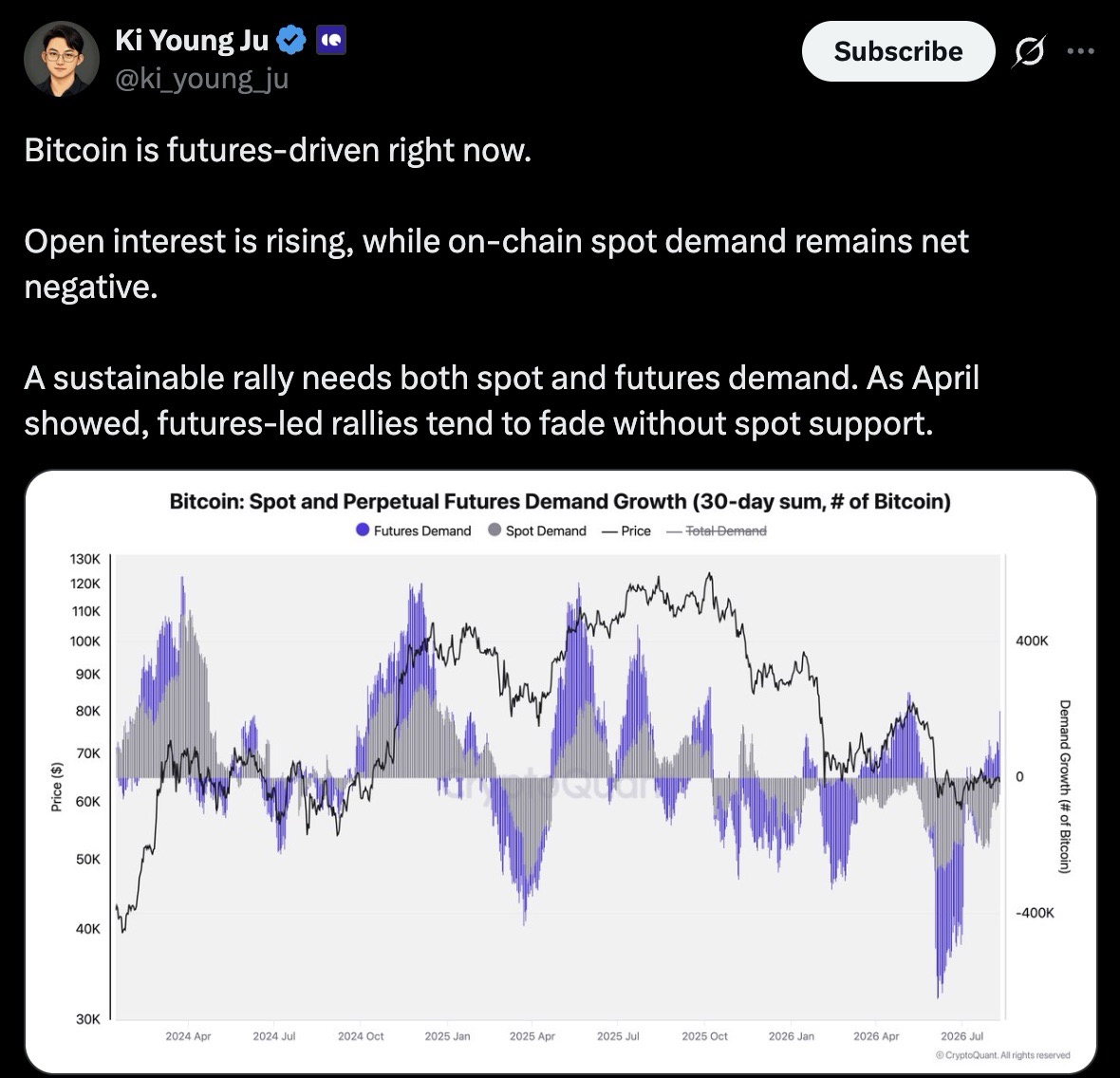Enable the struck-through Total Demand series

pos(717,530)
